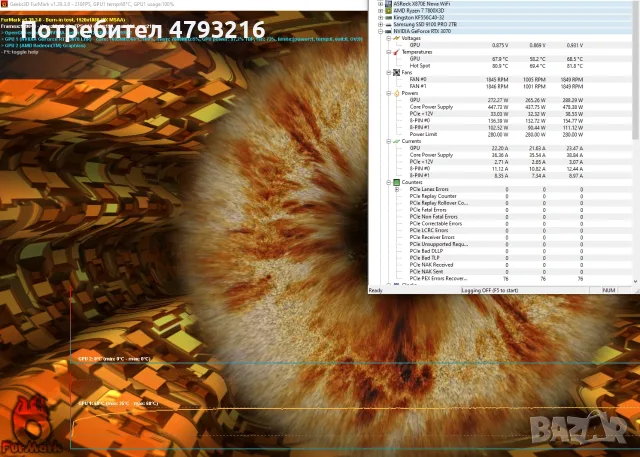This screenshot has height=457, width=640.
Task: Expand the ASRock X870E Nova WiFi node
Action: 380,4
